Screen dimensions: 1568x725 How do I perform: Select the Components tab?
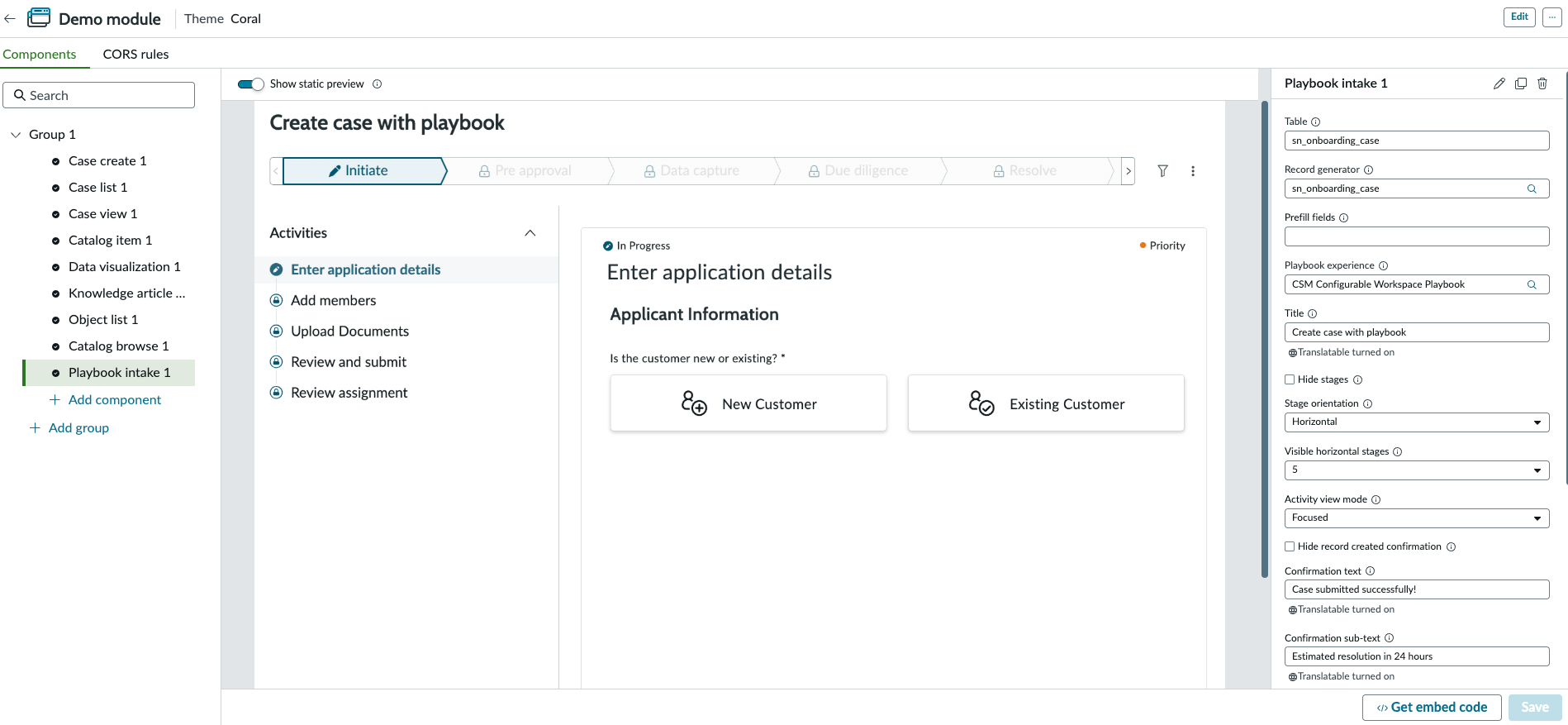(40, 54)
